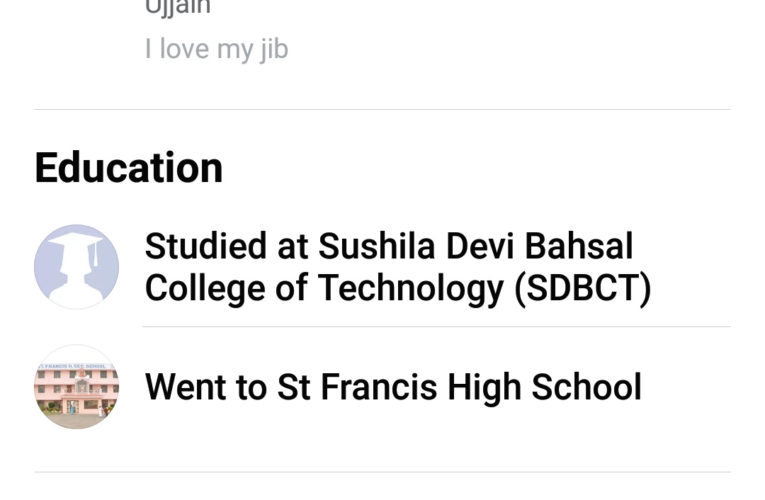Tap the tassel on the graduation cap
Viewport: 765px width, 500px height.
point(96,256)
